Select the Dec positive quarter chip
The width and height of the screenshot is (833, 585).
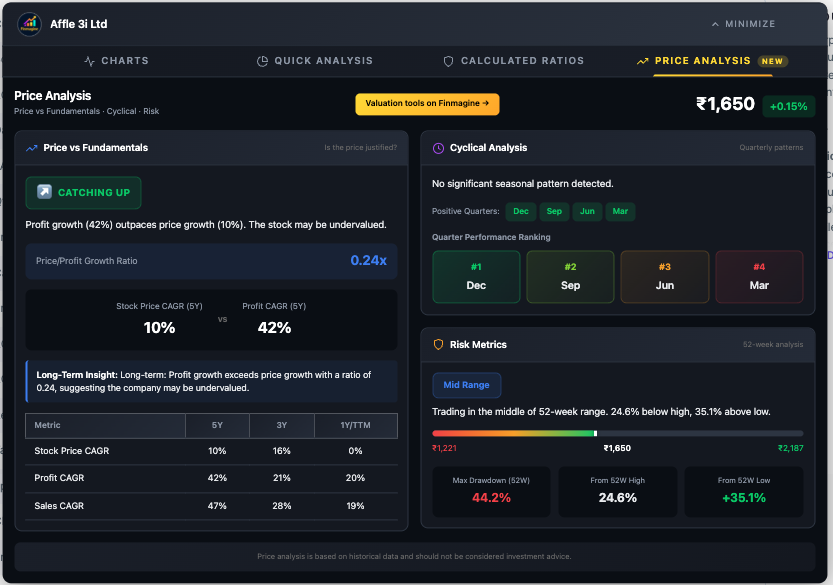[521, 211]
